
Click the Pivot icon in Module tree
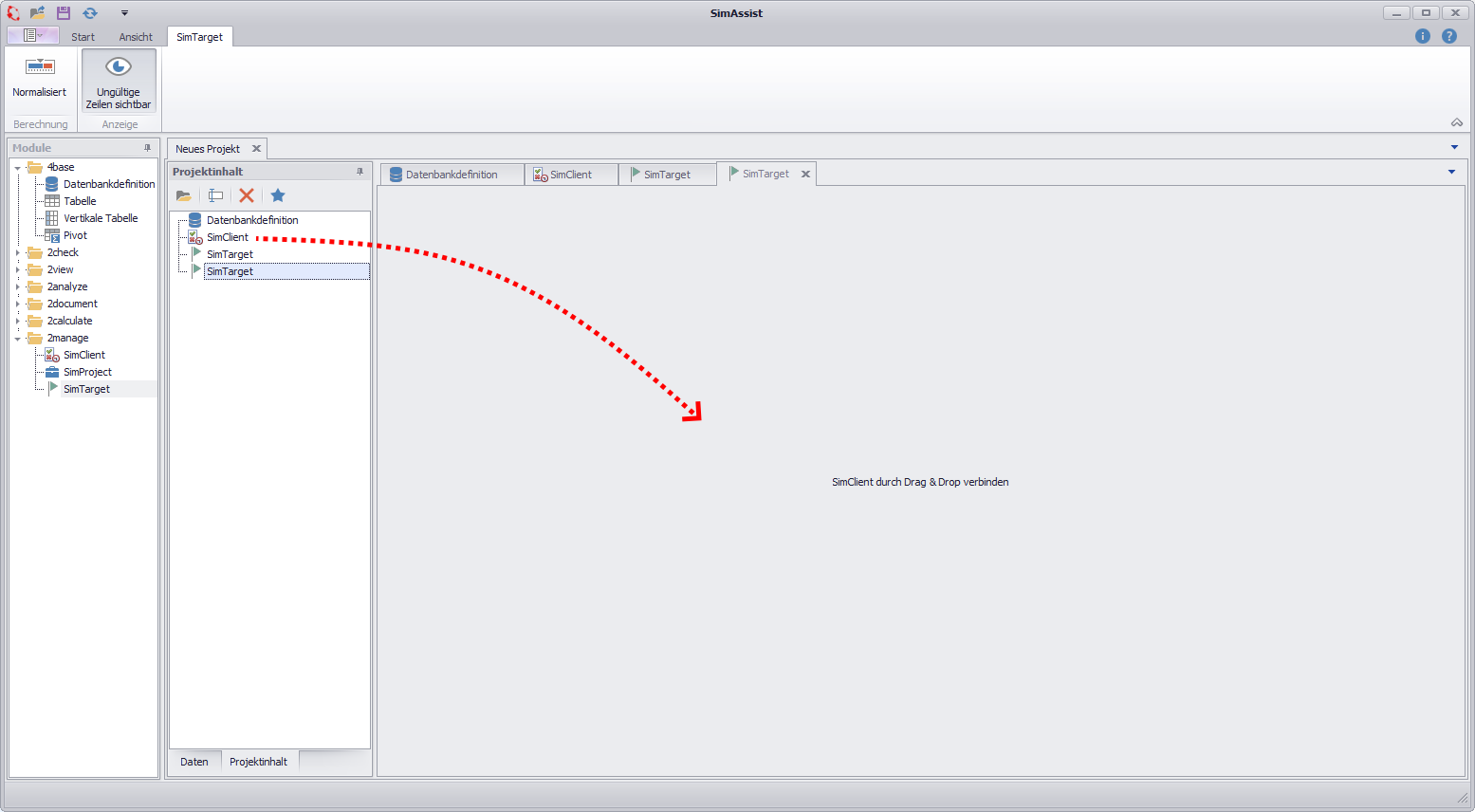point(52,235)
